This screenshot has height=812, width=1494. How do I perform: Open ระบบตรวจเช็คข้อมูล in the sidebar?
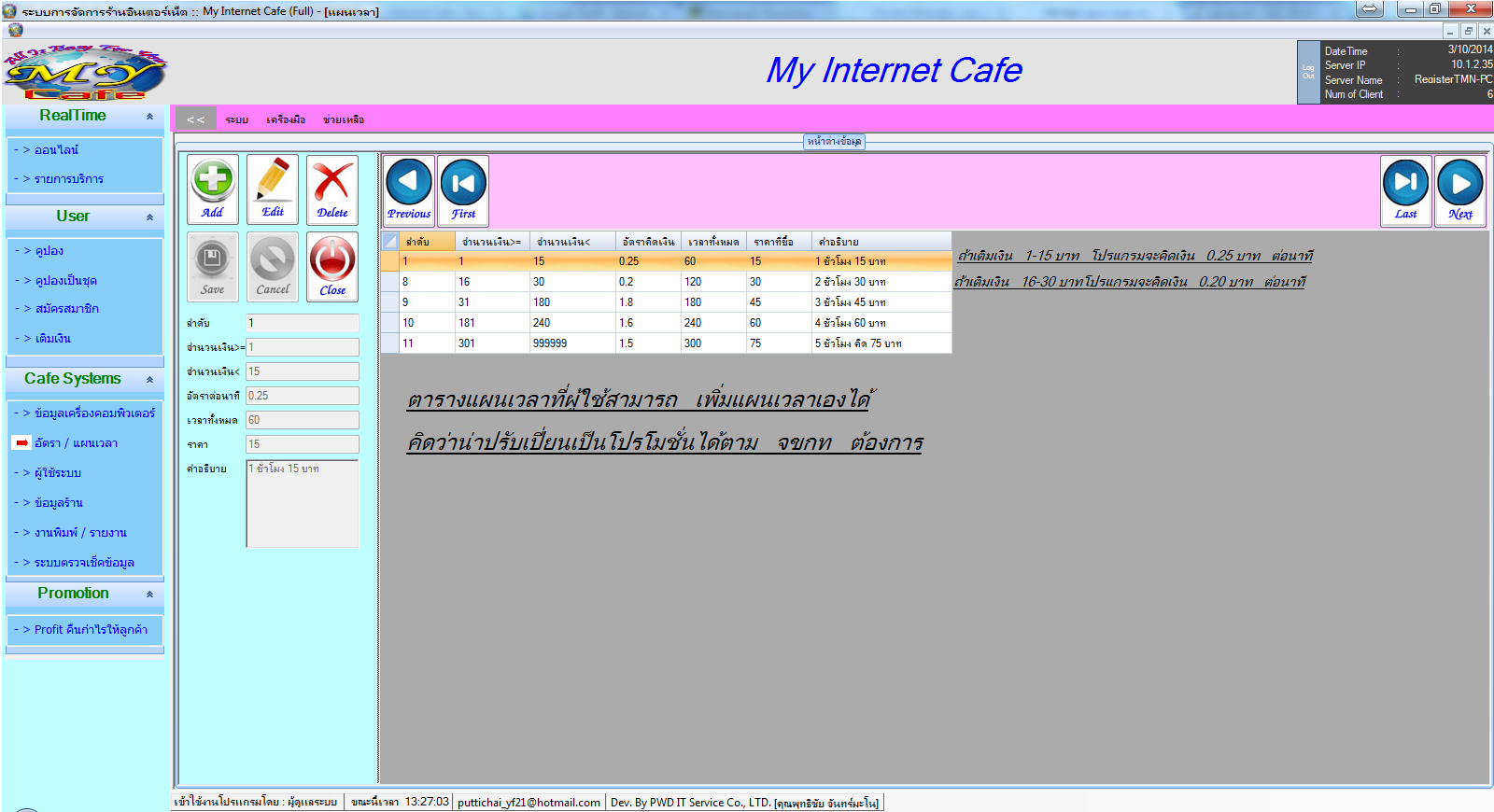[84, 563]
